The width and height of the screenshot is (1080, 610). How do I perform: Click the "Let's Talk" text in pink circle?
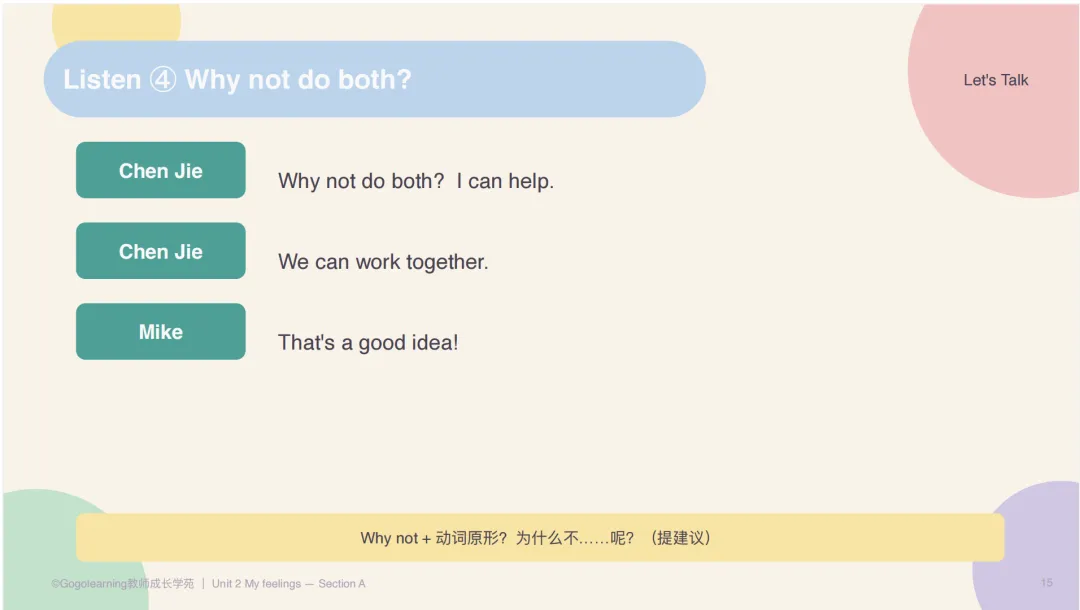[x=995, y=80]
